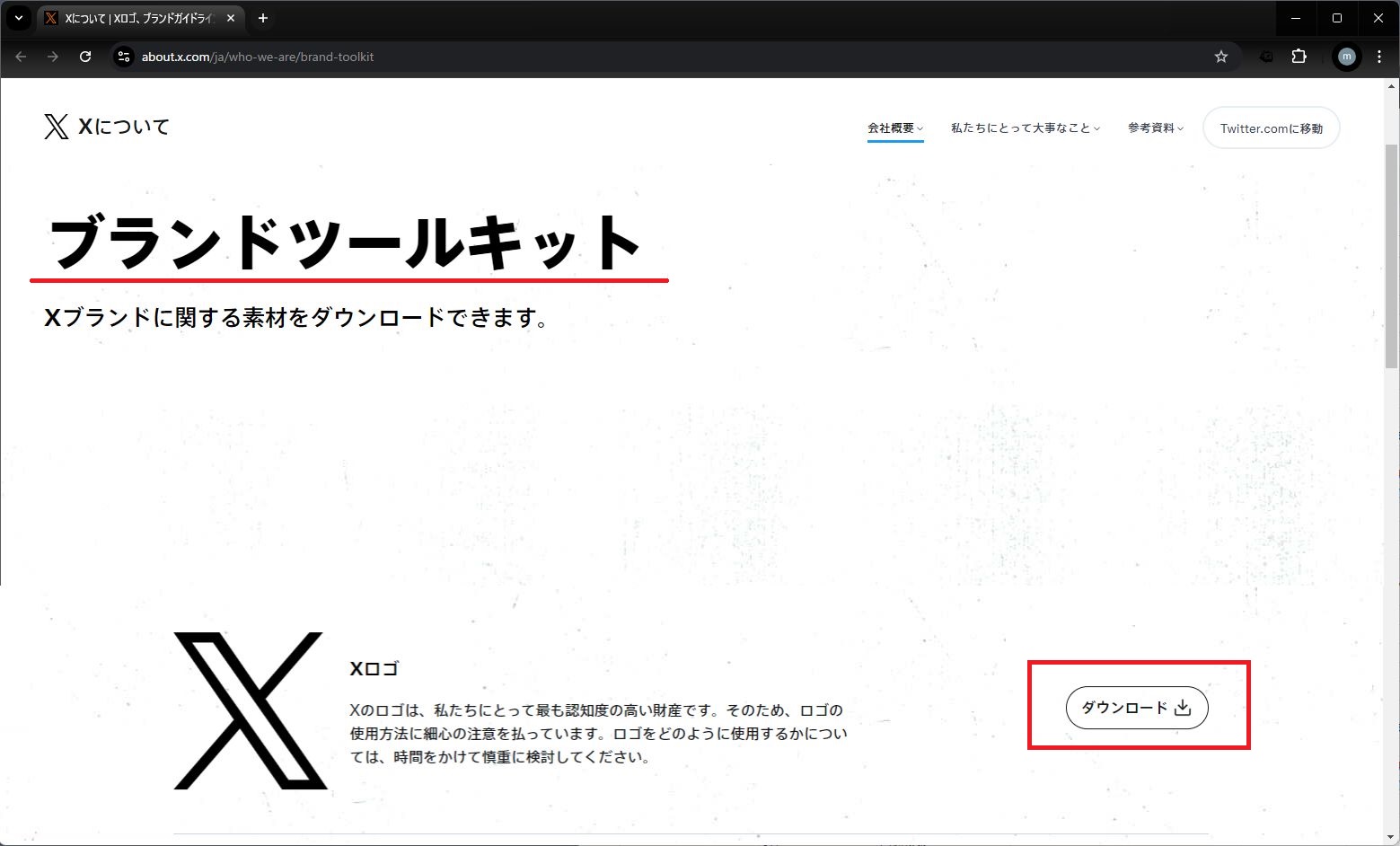Screen dimensions: 1400x846
Task: Go forward to the next page
Action: [x=53, y=57]
